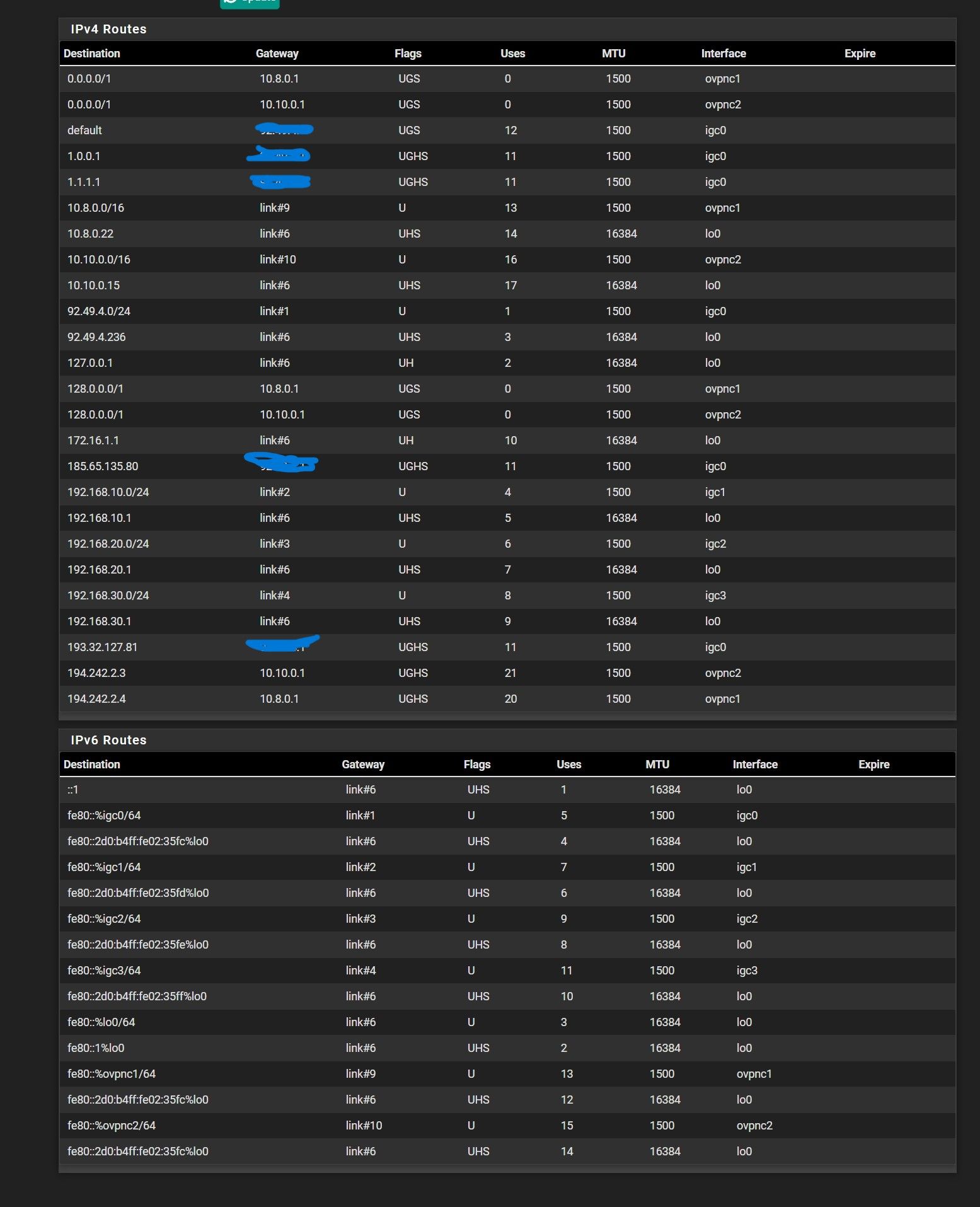Select IPv6 destination fe80::%igc1/64
The image size is (980, 1207).
click(x=104, y=867)
